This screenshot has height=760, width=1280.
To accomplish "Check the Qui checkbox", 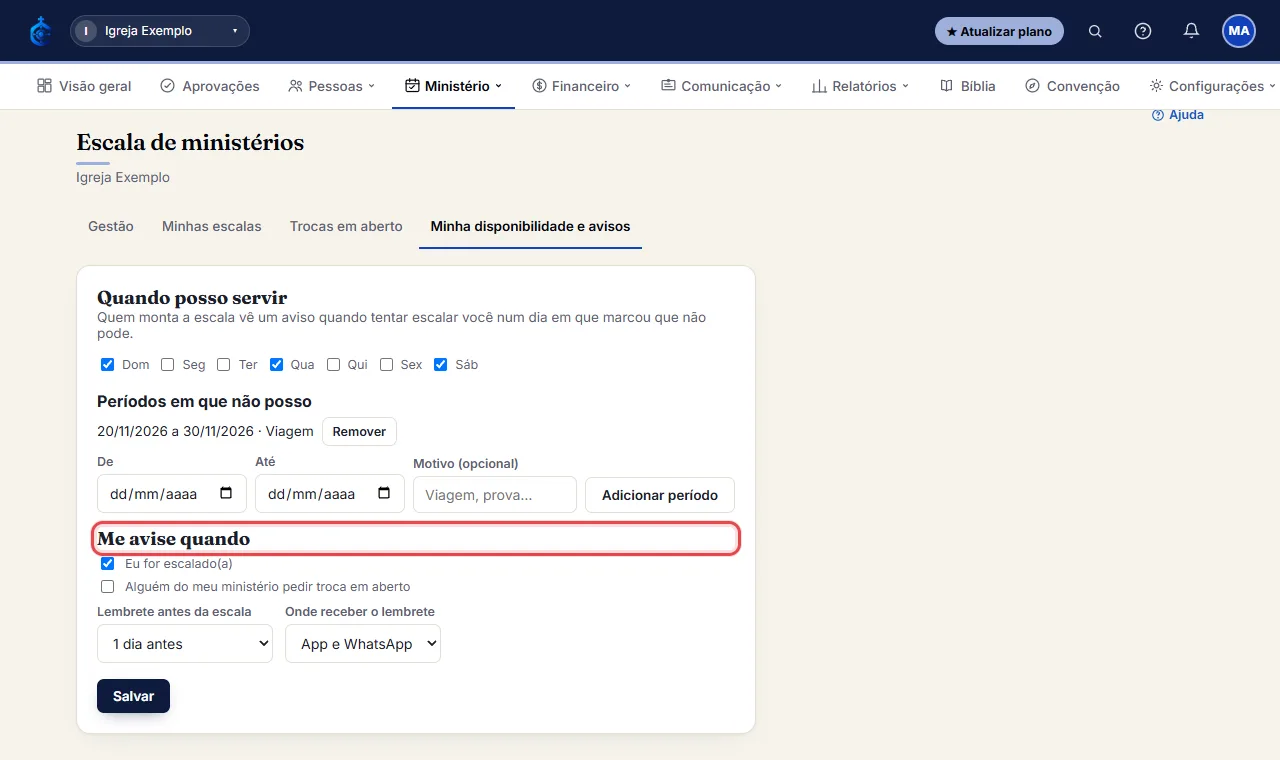I will 334,365.
